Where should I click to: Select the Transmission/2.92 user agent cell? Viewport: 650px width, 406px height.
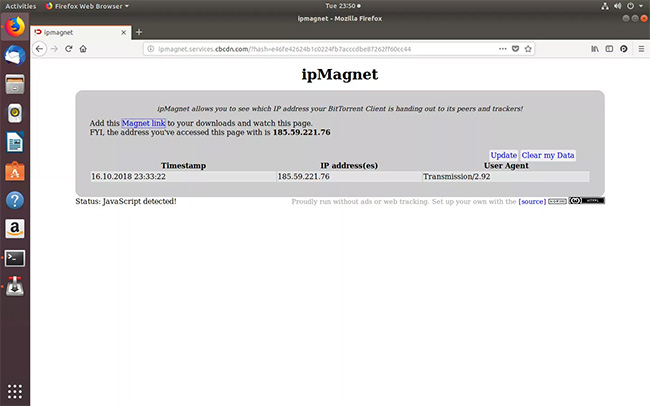pyautogui.click(x=506, y=177)
